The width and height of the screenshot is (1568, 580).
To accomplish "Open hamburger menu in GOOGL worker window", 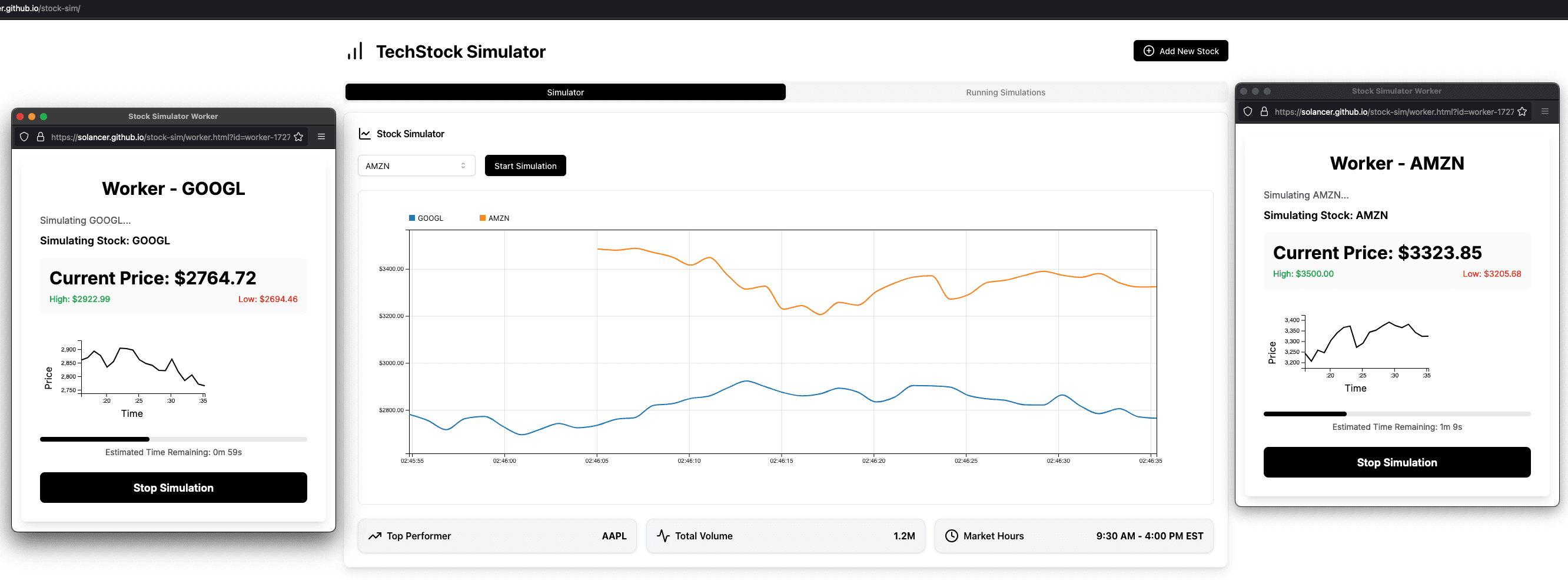I will pos(321,137).
